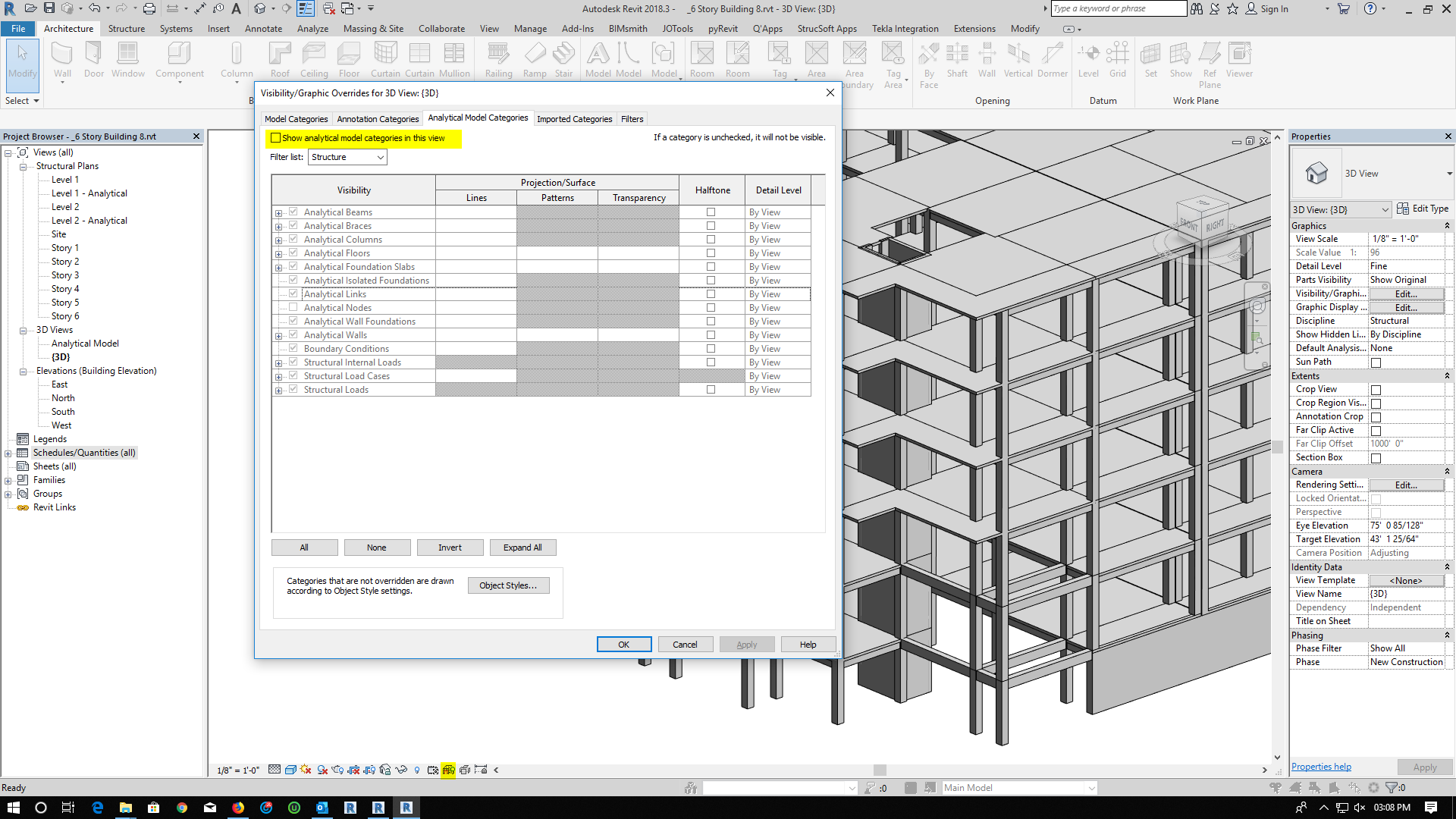Click the Invert selection button
Image resolution: width=1456 pixels, height=819 pixels.
coord(450,547)
